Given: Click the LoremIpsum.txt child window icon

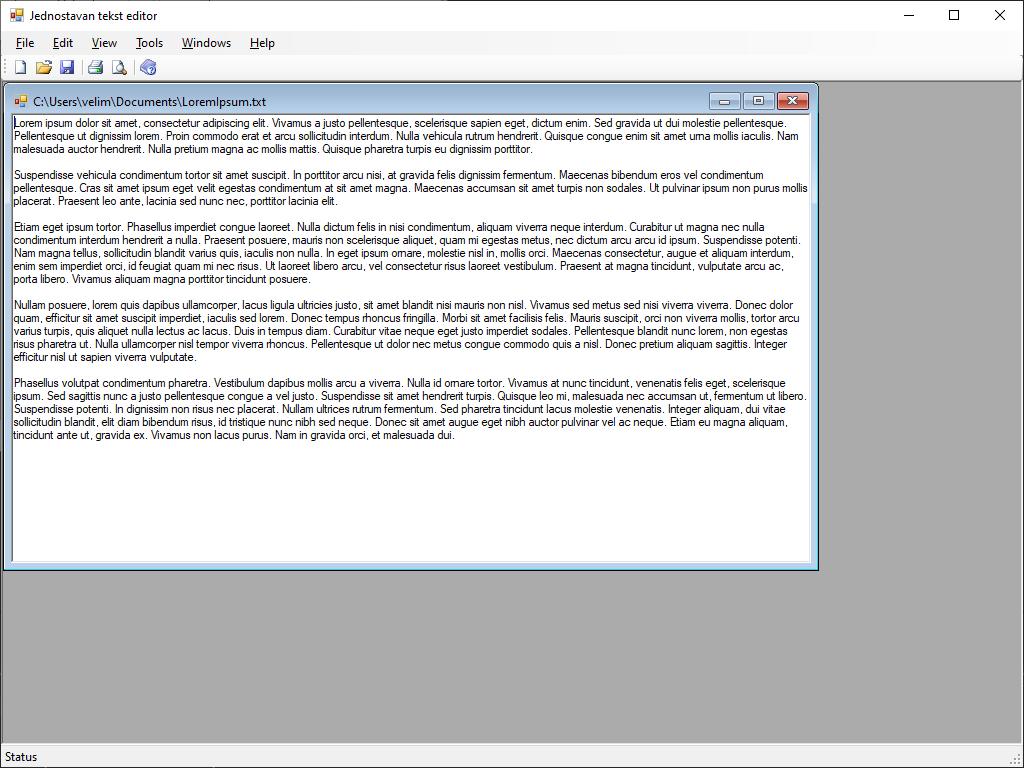Looking at the screenshot, I should point(21,101).
